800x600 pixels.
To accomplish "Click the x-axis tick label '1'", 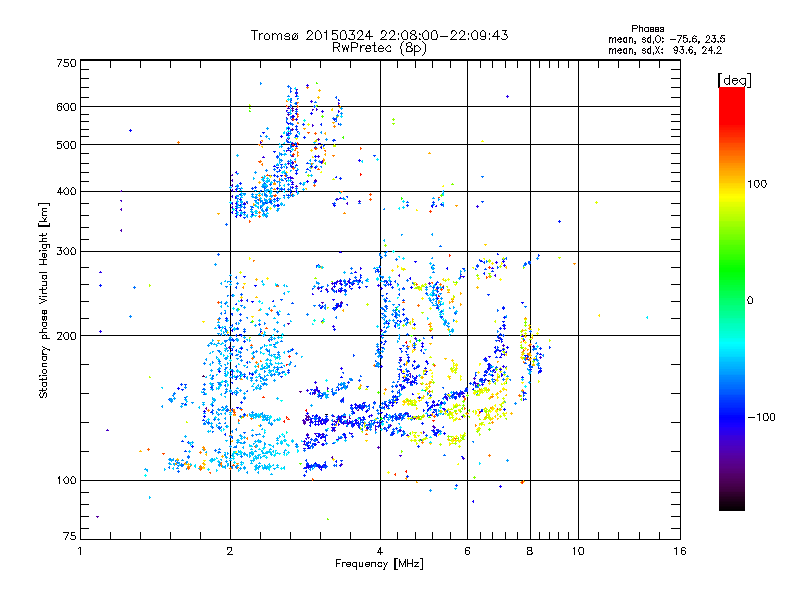I will tap(80, 551).
